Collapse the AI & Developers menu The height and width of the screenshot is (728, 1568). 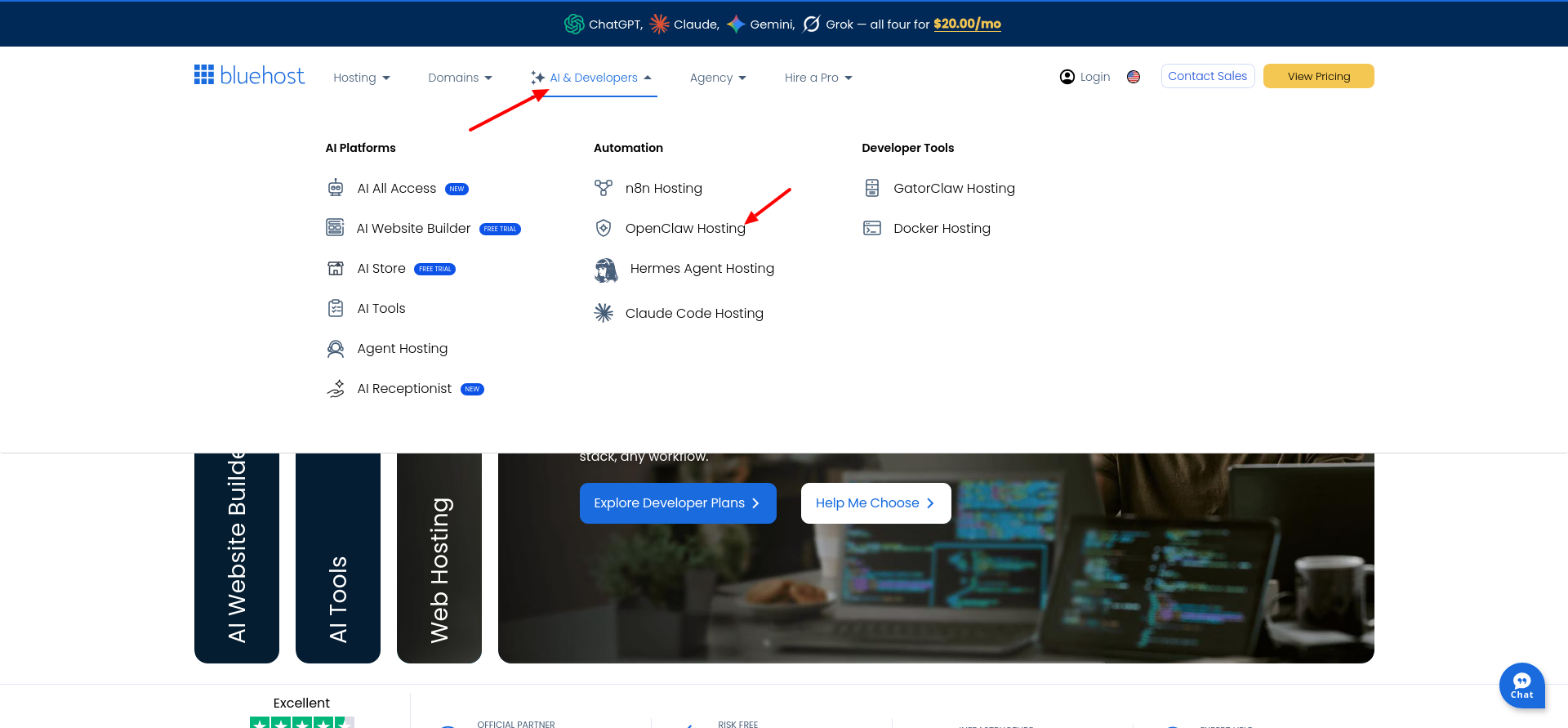593,78
